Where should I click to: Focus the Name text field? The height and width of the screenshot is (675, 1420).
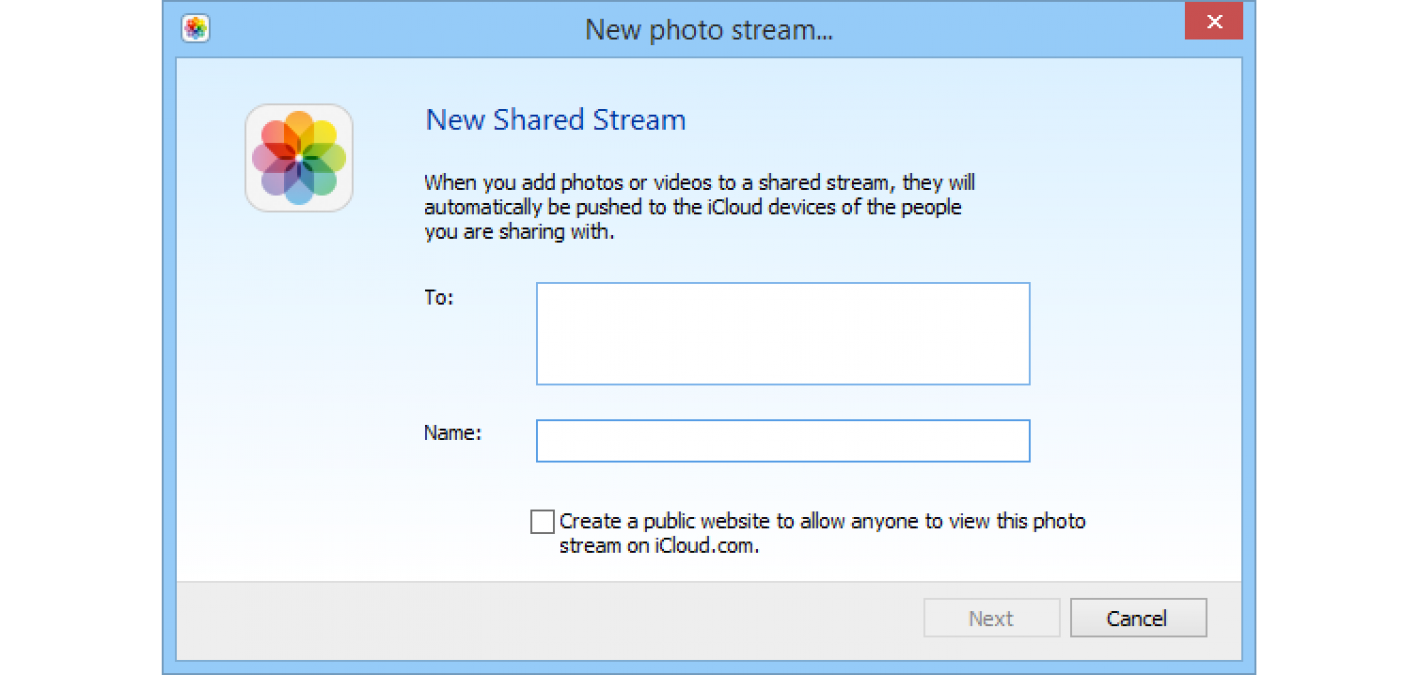(783, 441)
